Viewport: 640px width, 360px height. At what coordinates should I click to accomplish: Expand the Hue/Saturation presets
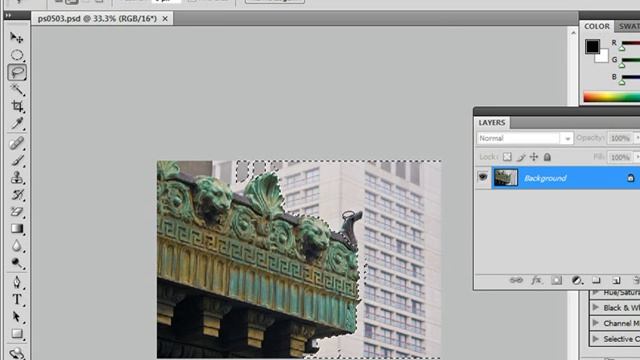pos(596,292)
